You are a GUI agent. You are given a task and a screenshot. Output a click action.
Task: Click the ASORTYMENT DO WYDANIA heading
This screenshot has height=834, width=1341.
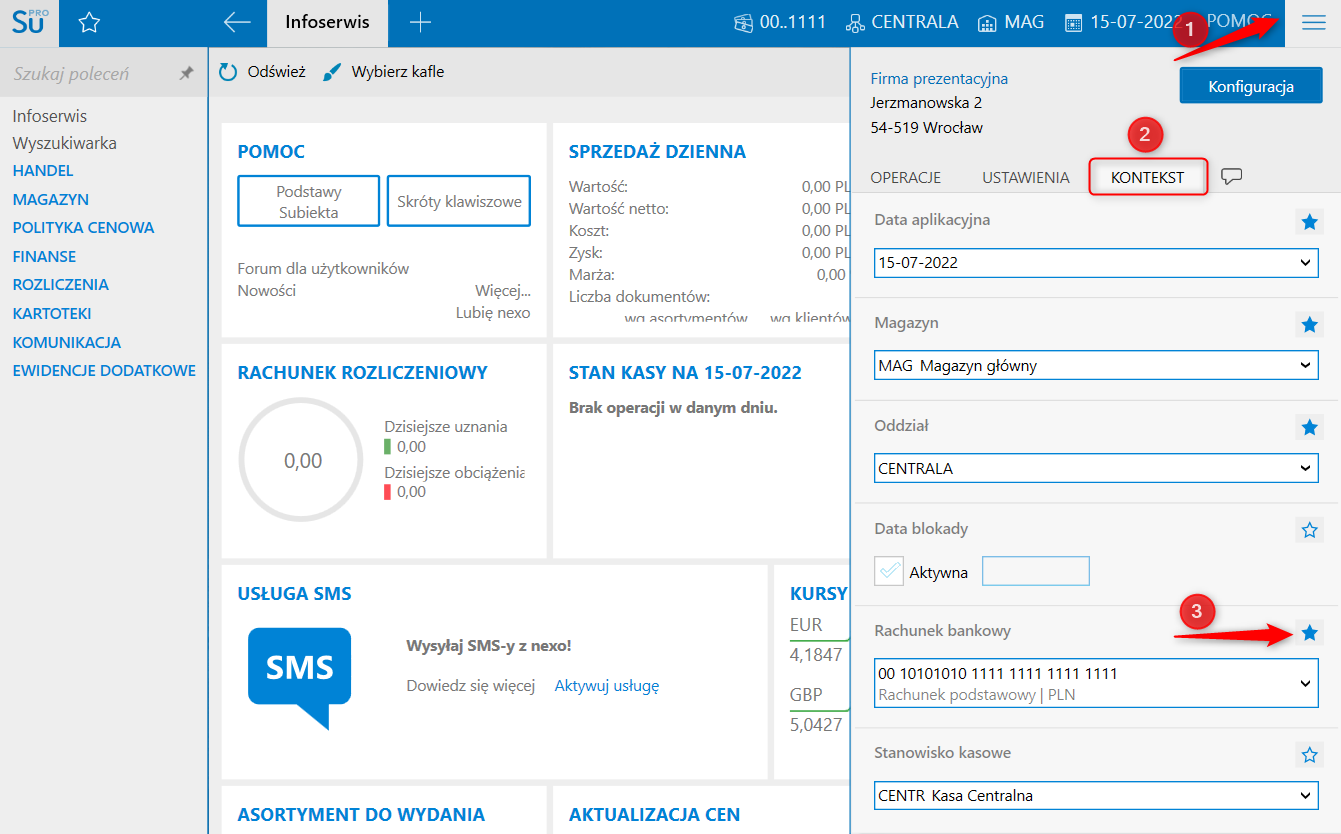click(361, 815)
